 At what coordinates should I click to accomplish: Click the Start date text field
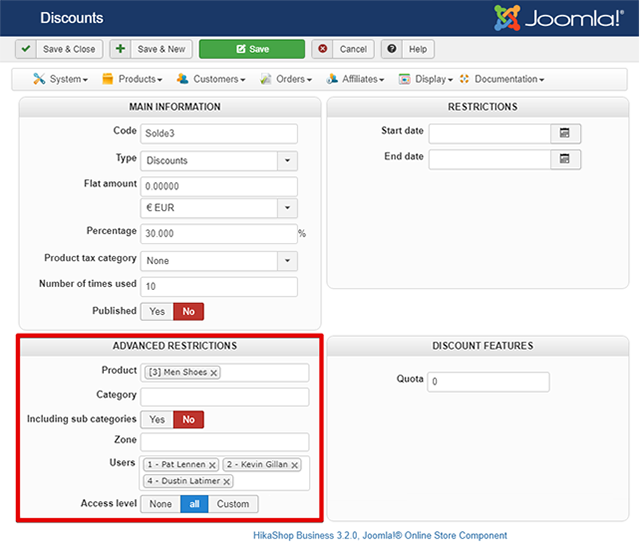coord(490,134)
